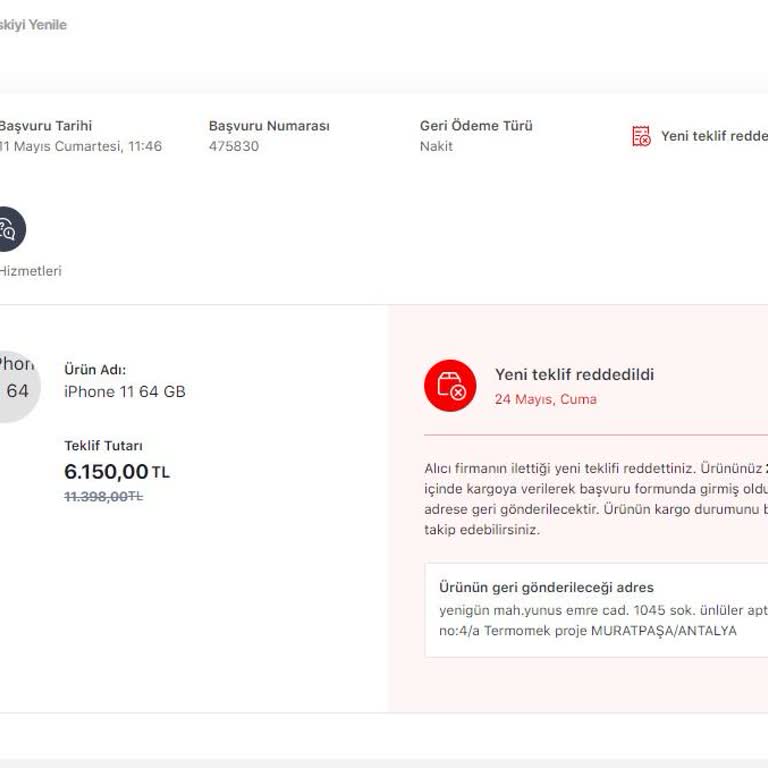Click the offer amount 6.150,00 TL
768x768 pixels.
[116, 472]
